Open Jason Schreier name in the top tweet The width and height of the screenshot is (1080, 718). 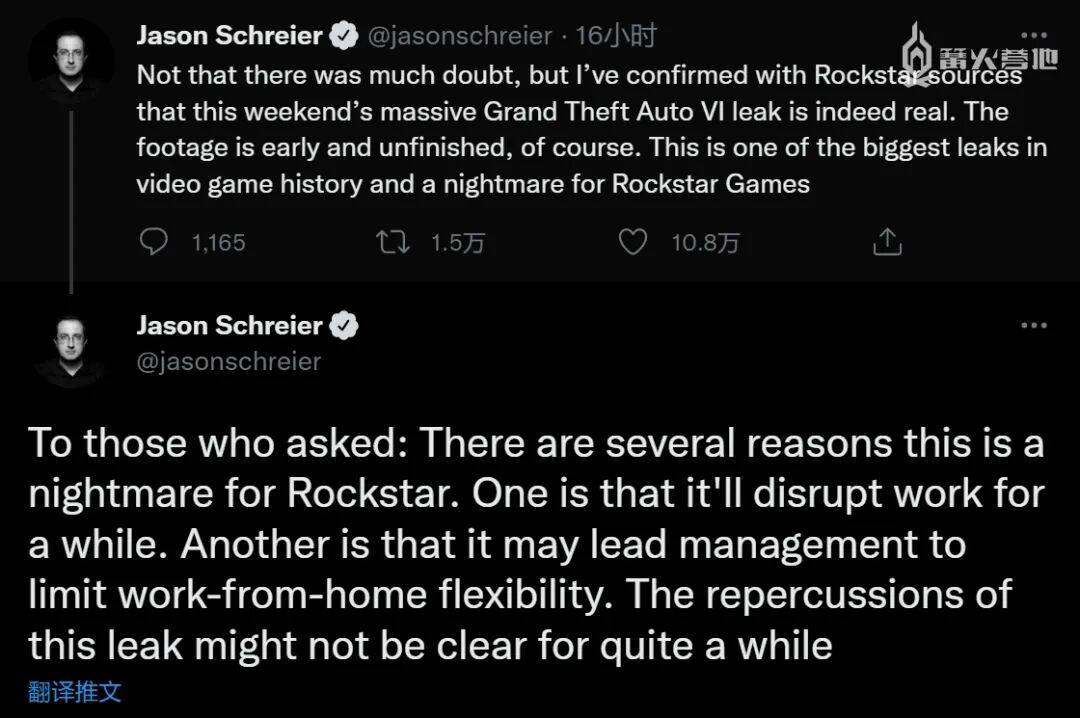pos(229,37)
